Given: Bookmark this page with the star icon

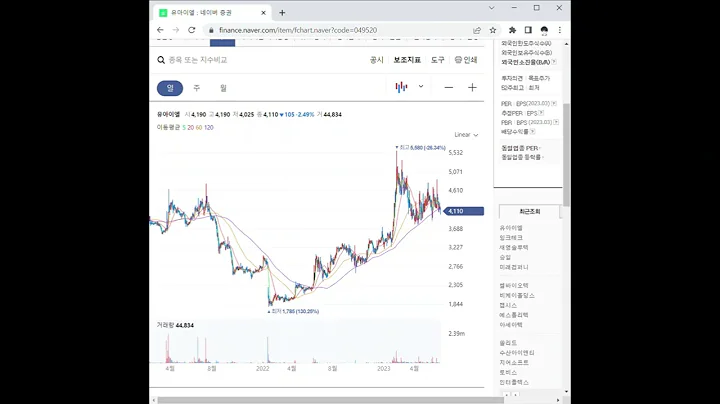Looking at the screenshot, I should tap(493, 30).
